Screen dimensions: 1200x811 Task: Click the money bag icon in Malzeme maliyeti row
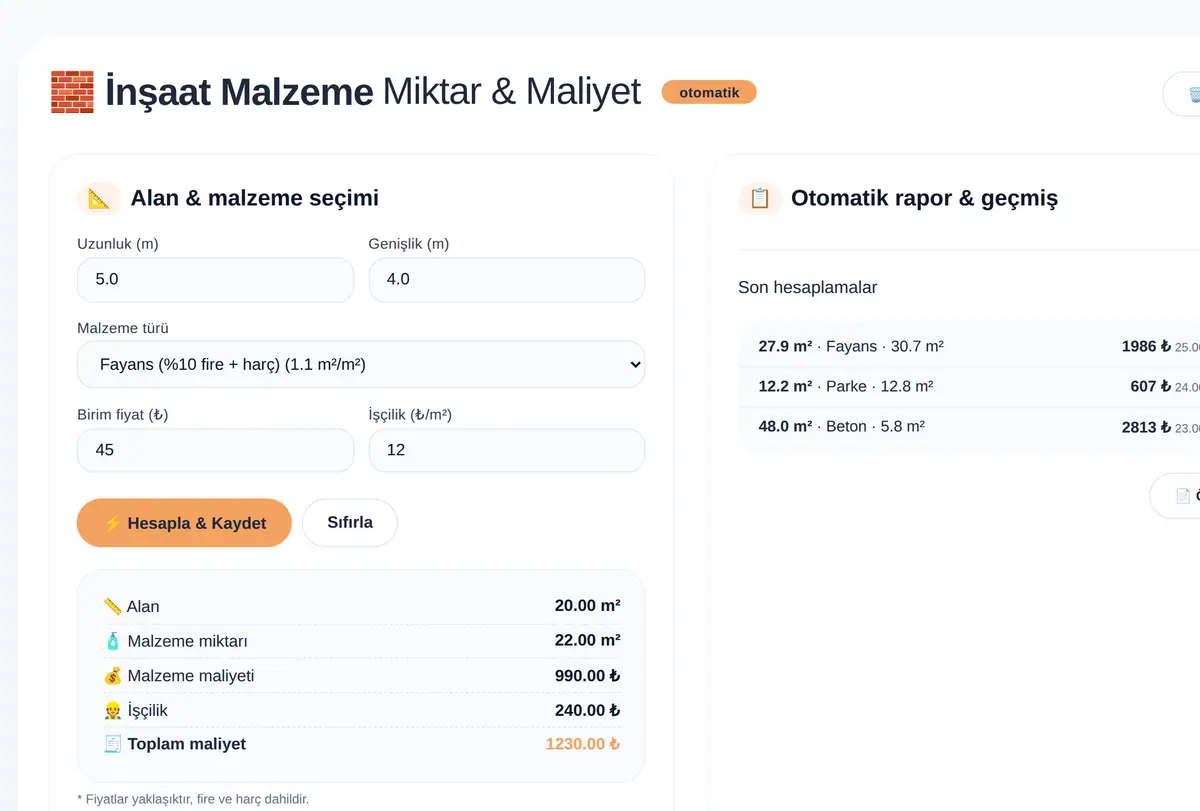point(113,676)
